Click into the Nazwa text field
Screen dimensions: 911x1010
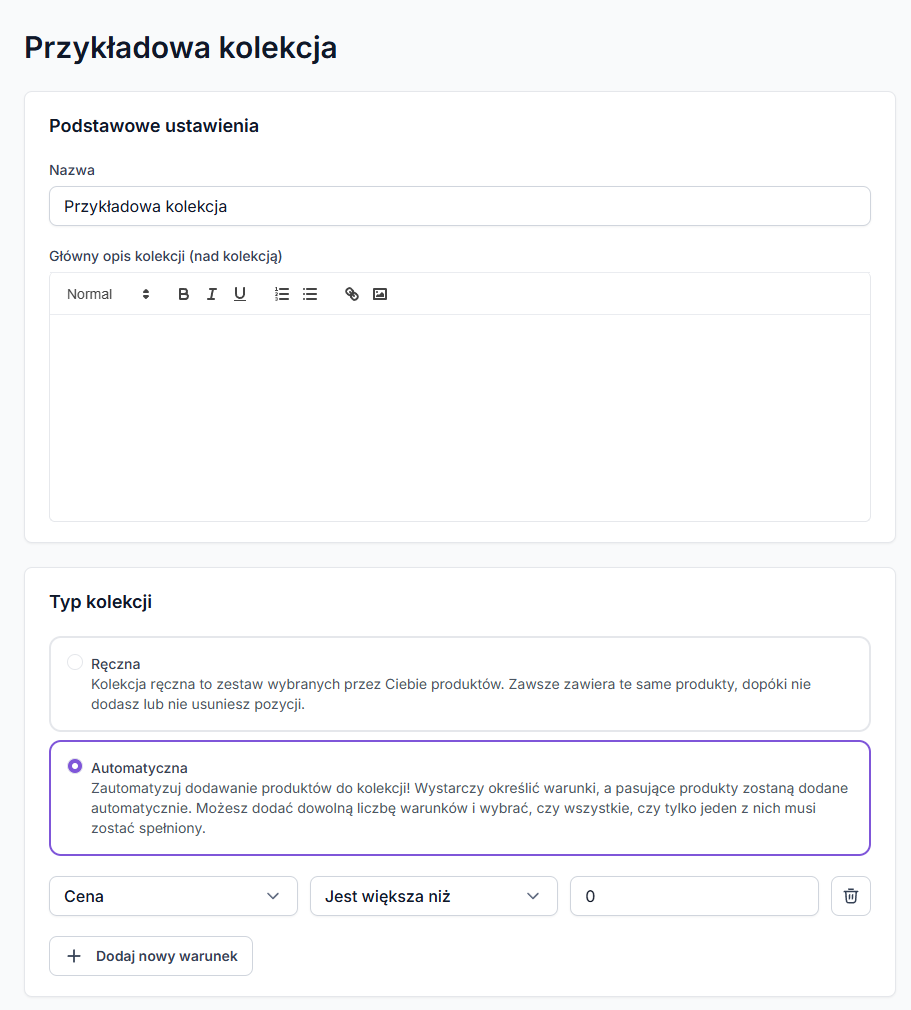pos(459,207)
